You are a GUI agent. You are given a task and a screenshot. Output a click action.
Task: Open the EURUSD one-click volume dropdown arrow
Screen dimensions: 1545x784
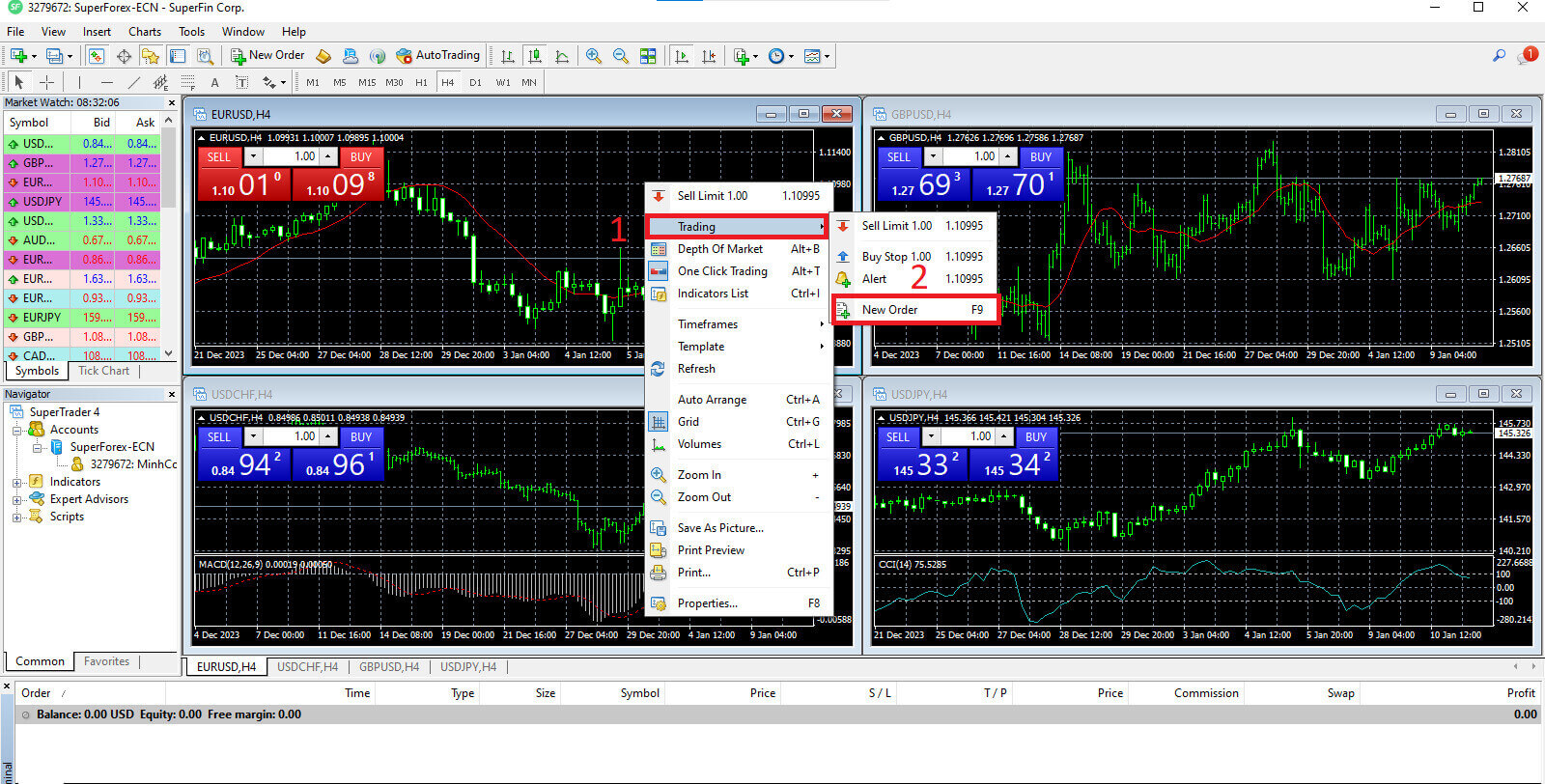click(253, 156)
